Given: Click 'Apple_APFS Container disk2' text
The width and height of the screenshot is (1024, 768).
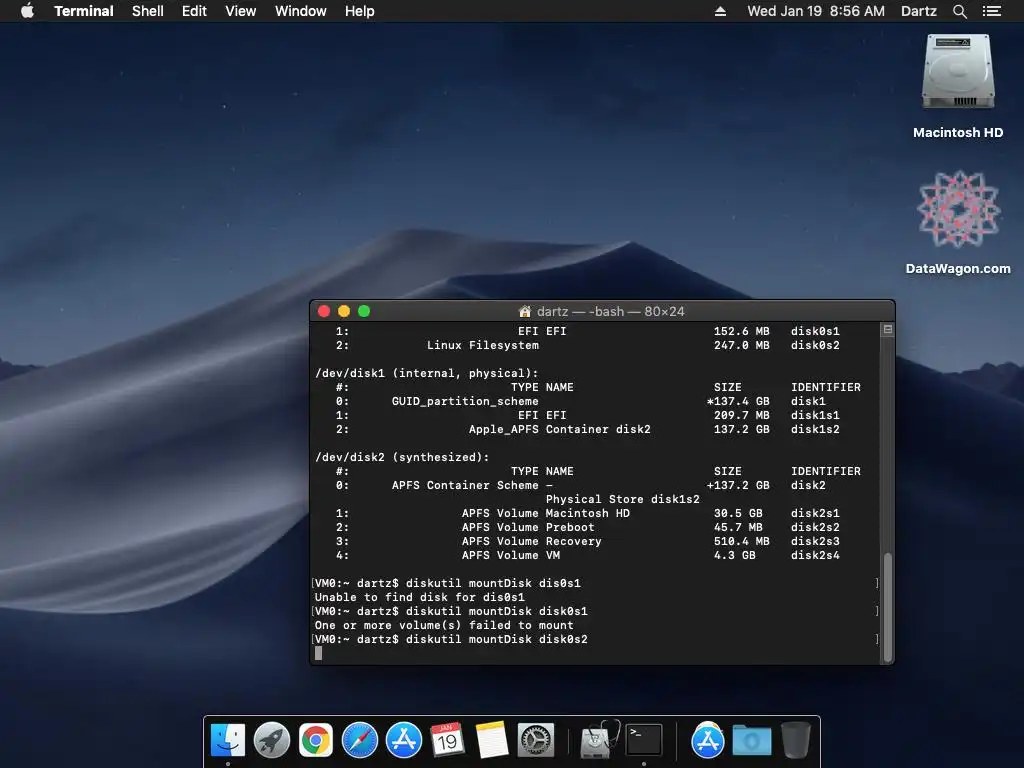Looking at the screenshot, I should coord(560,429).
